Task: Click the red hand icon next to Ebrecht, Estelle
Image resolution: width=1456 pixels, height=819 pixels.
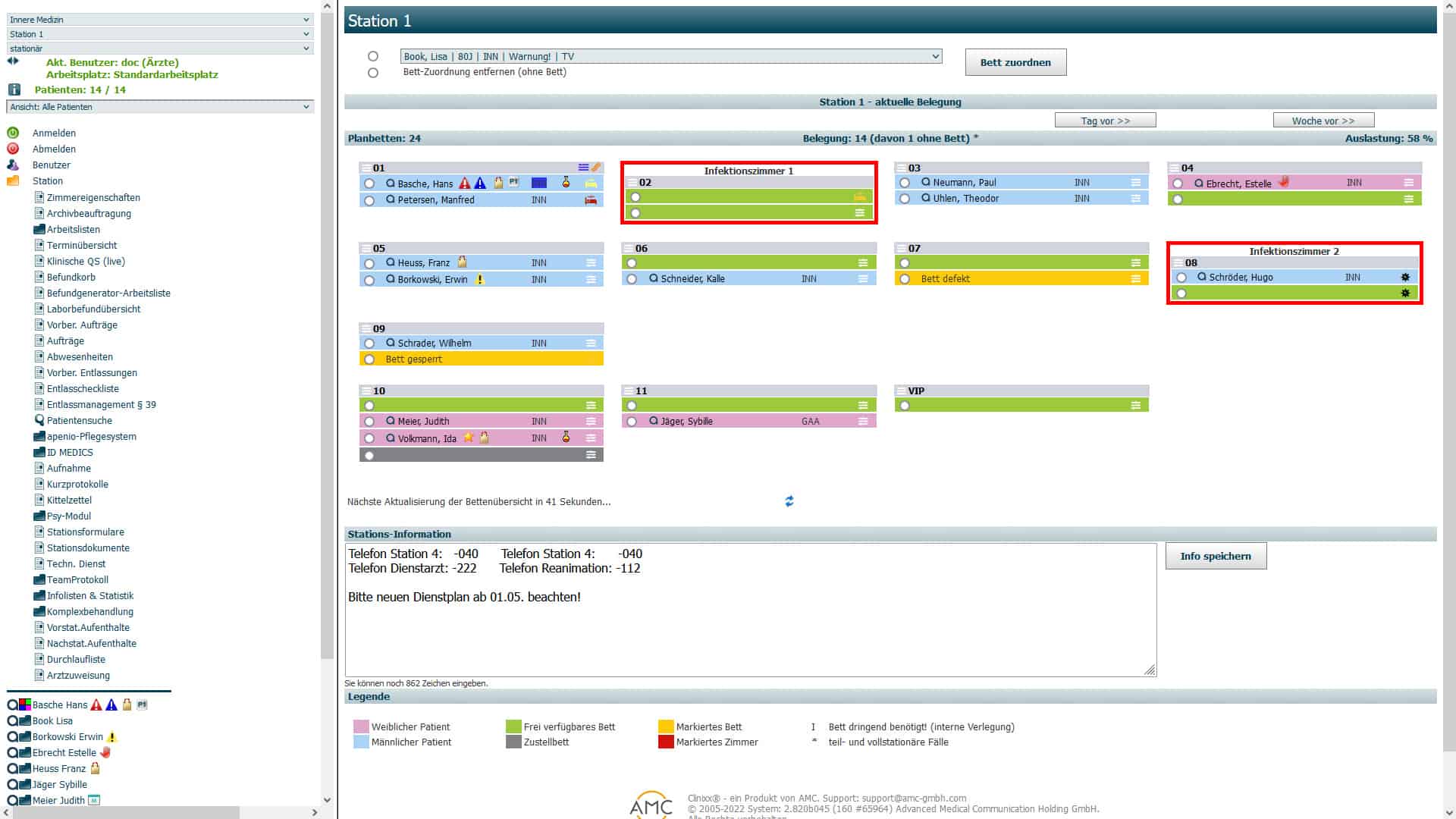Action: click(x=1284, y=182)
